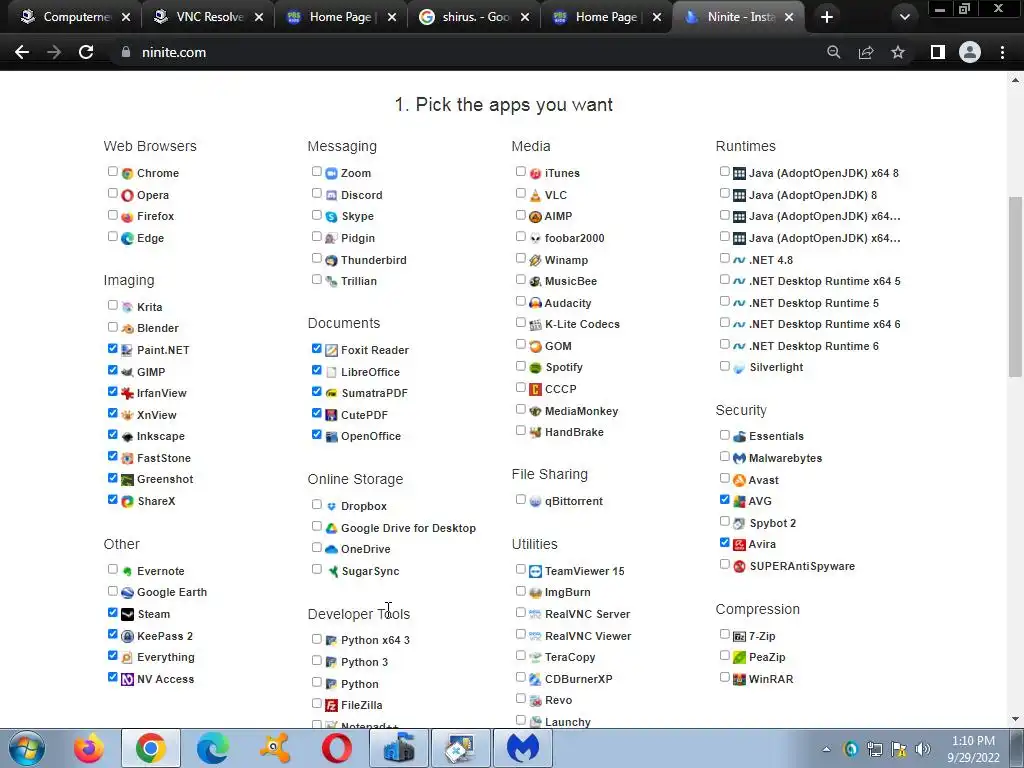1024x768 pixels.
Task: Reload the page with the refresh icon
Action: click(86, 52)
